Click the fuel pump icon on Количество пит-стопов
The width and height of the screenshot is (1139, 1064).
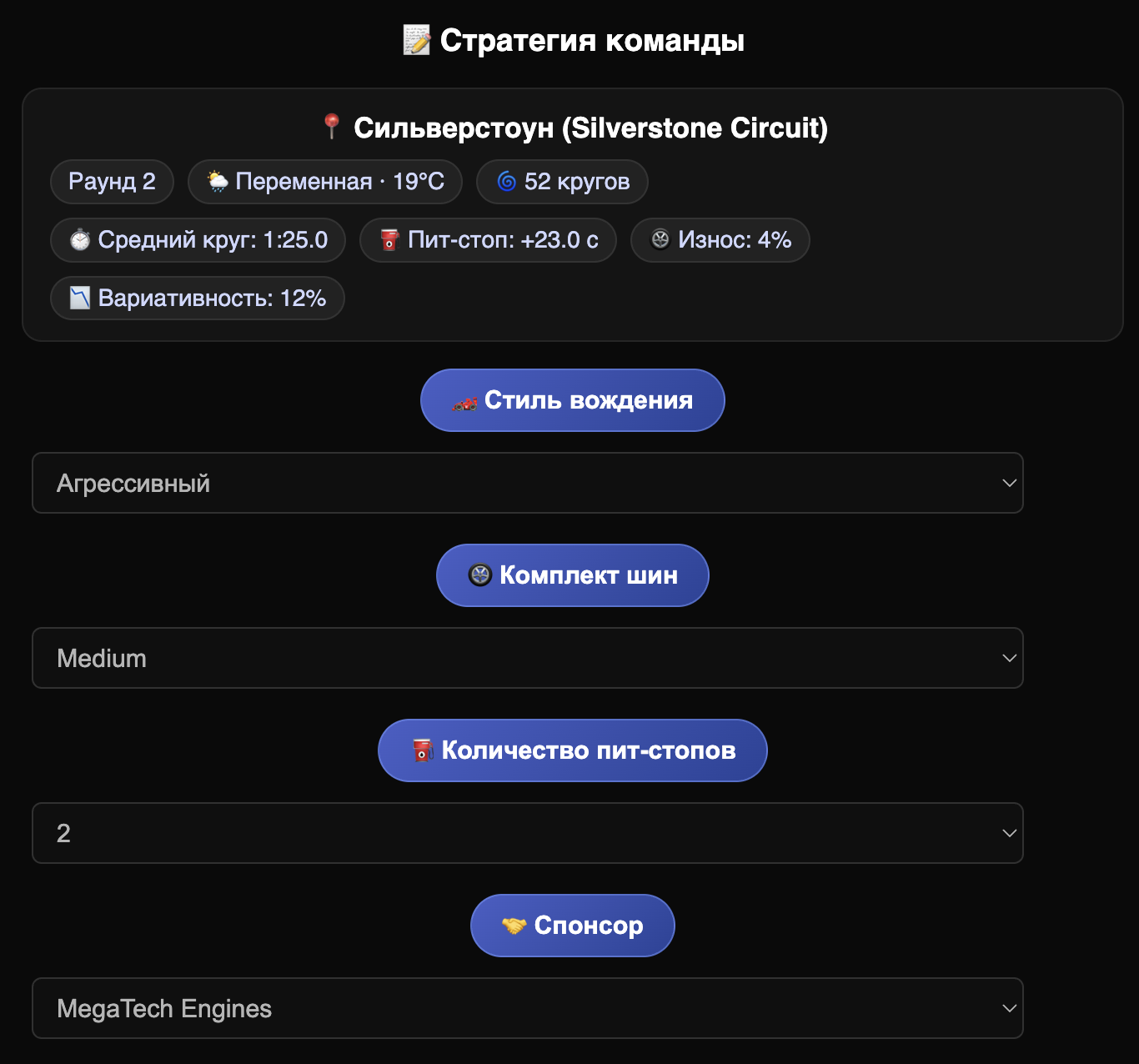click(423, 750)
